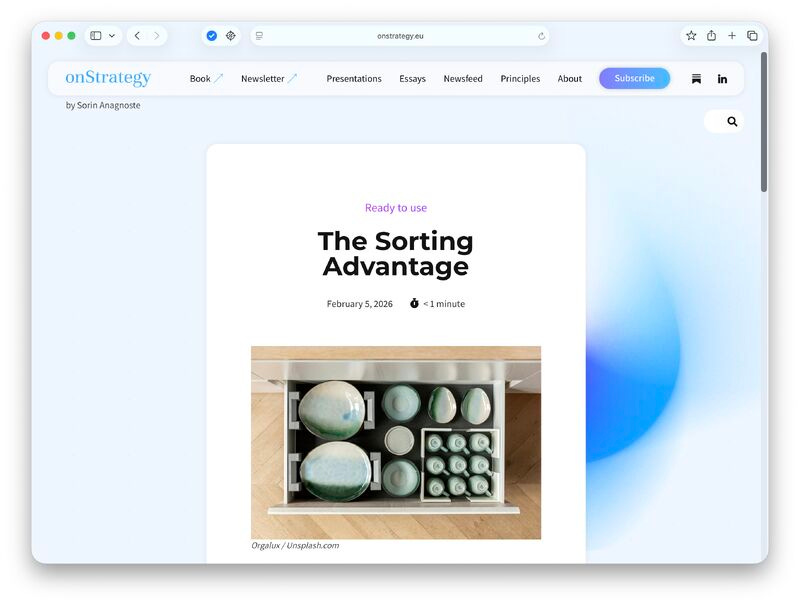Viewport: 800px width, 605px height.
Task: Click the onstrategy.eu address bar
Action: click(x=400, y=36)
